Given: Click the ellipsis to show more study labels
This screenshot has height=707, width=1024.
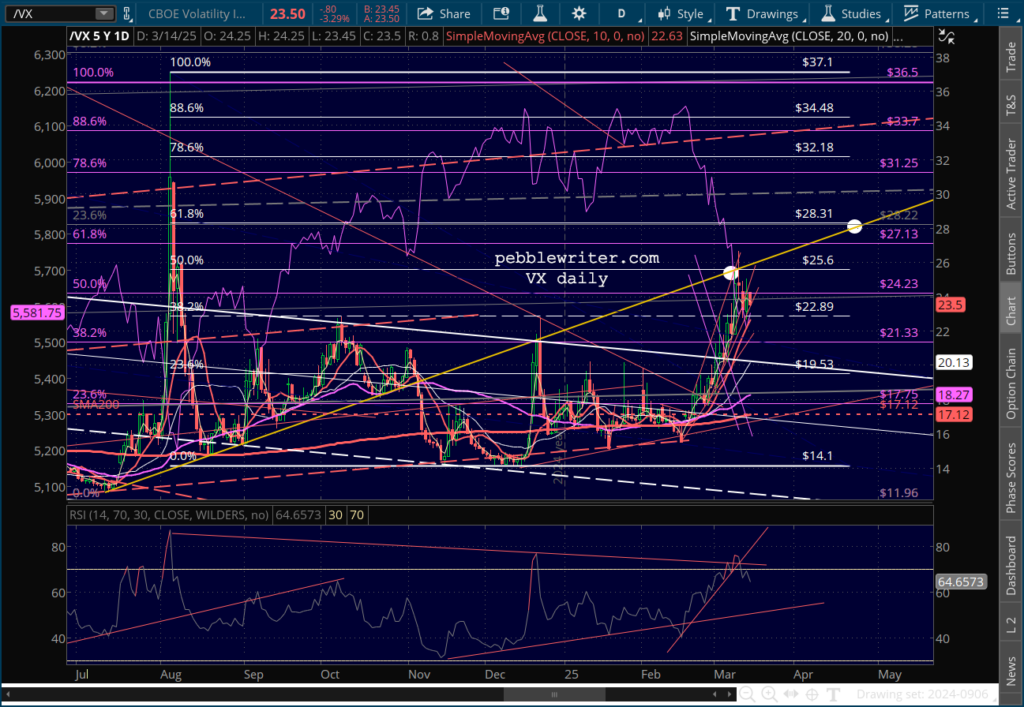Looking at the screenshot, I should click(898, 37).
